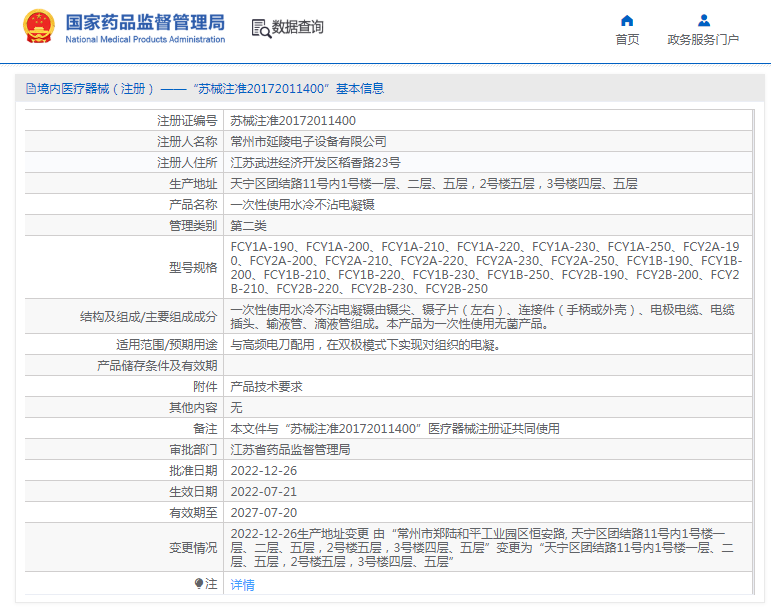771x609 pixels.
Task: Select product name 一次性使用水冷不沾电凝镊
Action: pyautogui.click(x=302, y=205)
